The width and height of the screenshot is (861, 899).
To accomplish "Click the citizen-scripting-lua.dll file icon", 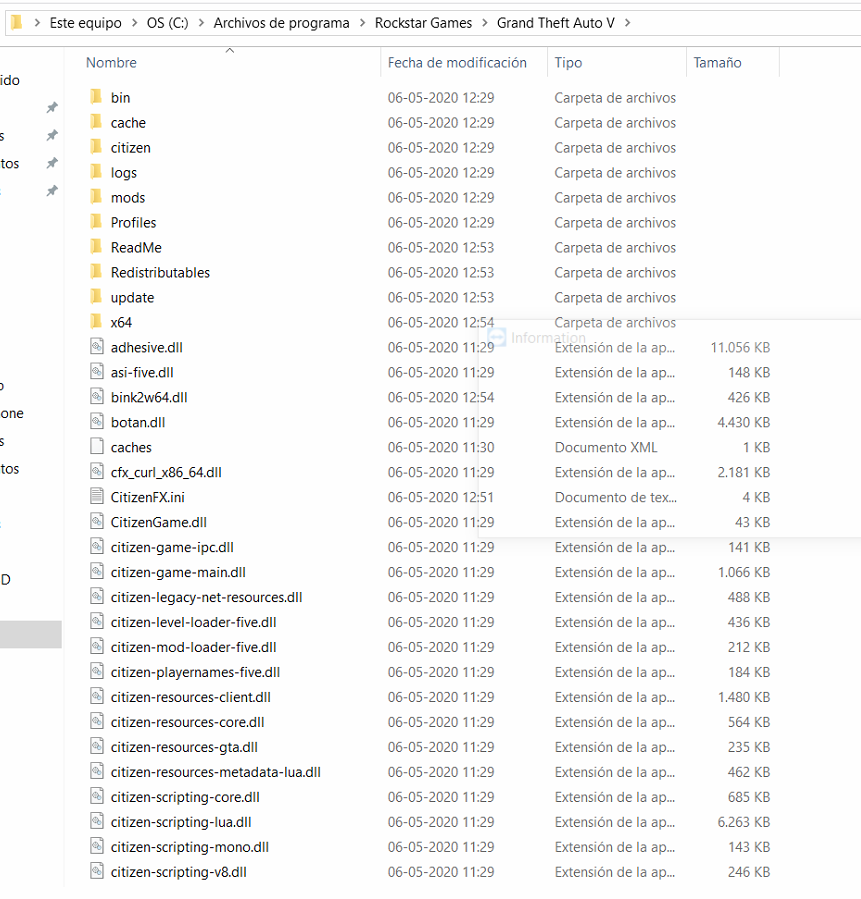I will click(97, 822).
